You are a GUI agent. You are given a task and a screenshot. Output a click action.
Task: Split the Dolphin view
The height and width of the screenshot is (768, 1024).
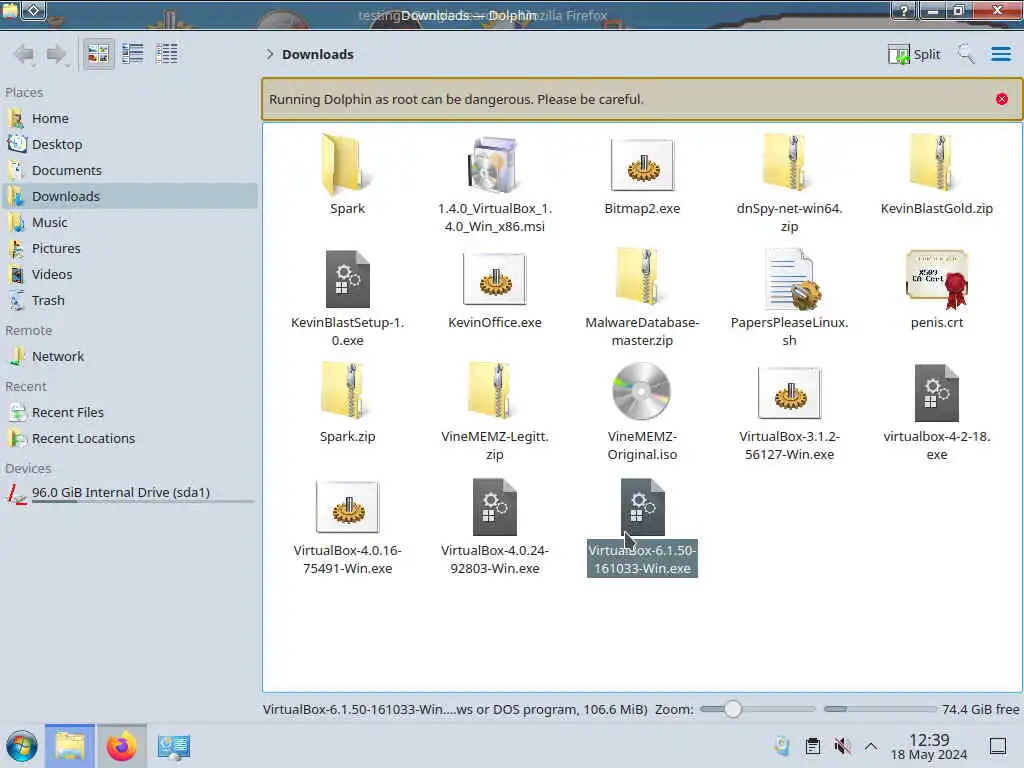tap(914, 54)
